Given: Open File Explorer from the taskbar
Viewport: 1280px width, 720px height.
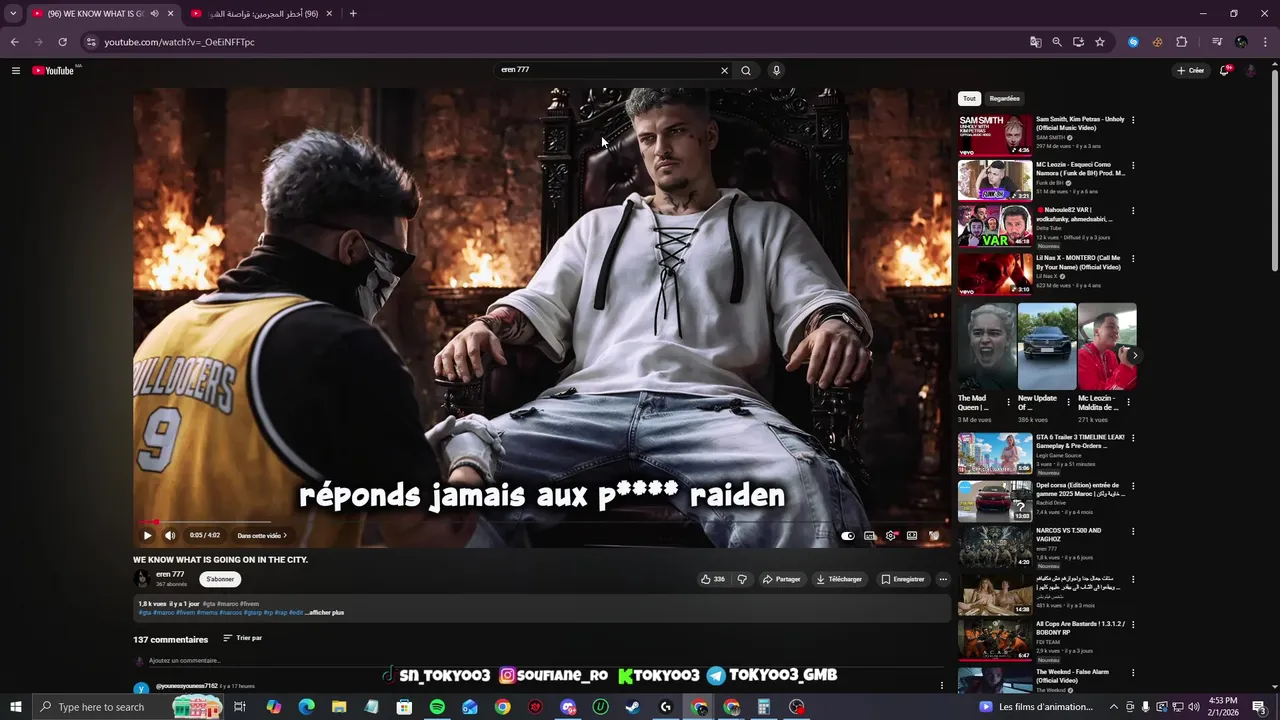Looking at the screenshot, I should (x=339, y=707).
